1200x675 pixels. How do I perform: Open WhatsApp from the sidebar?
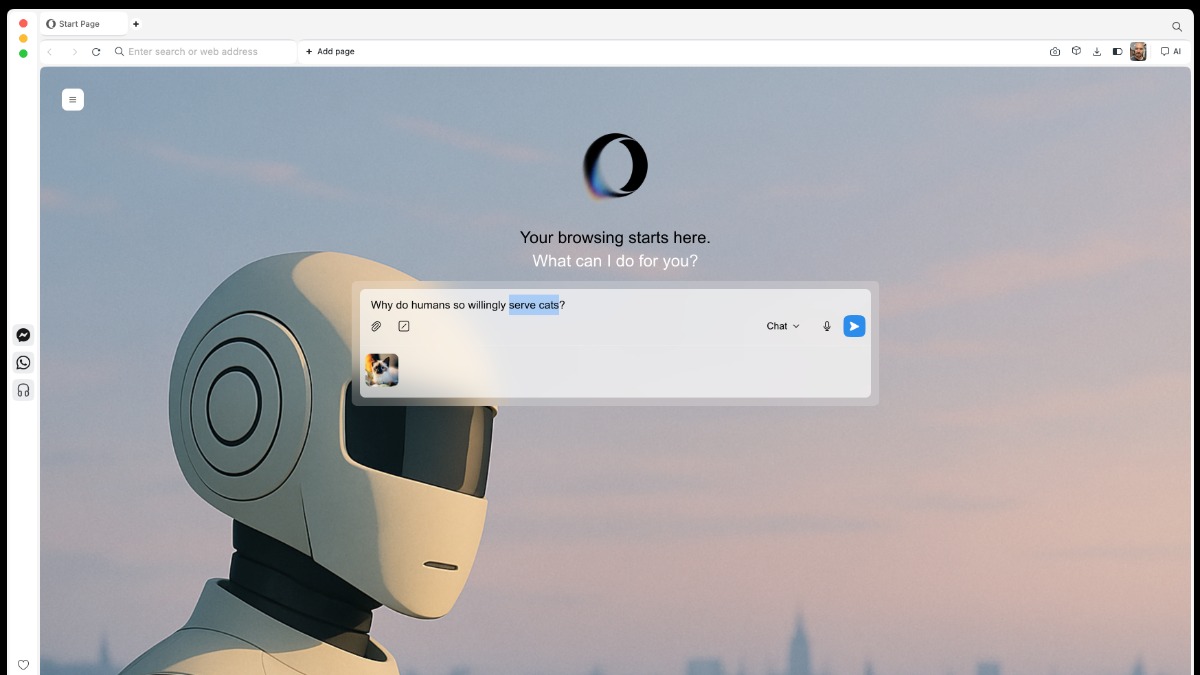pyautogui.click(x=23, y=363)
